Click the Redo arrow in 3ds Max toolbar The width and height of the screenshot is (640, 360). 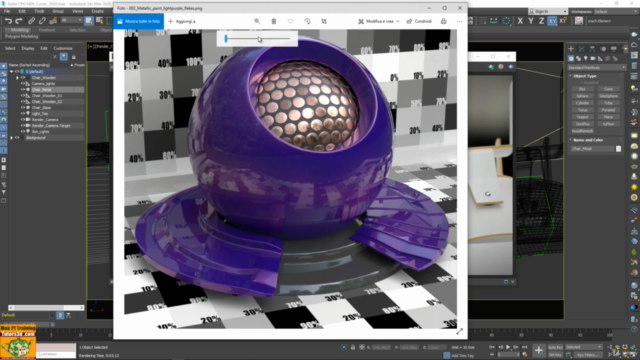[x=19, y=21]
